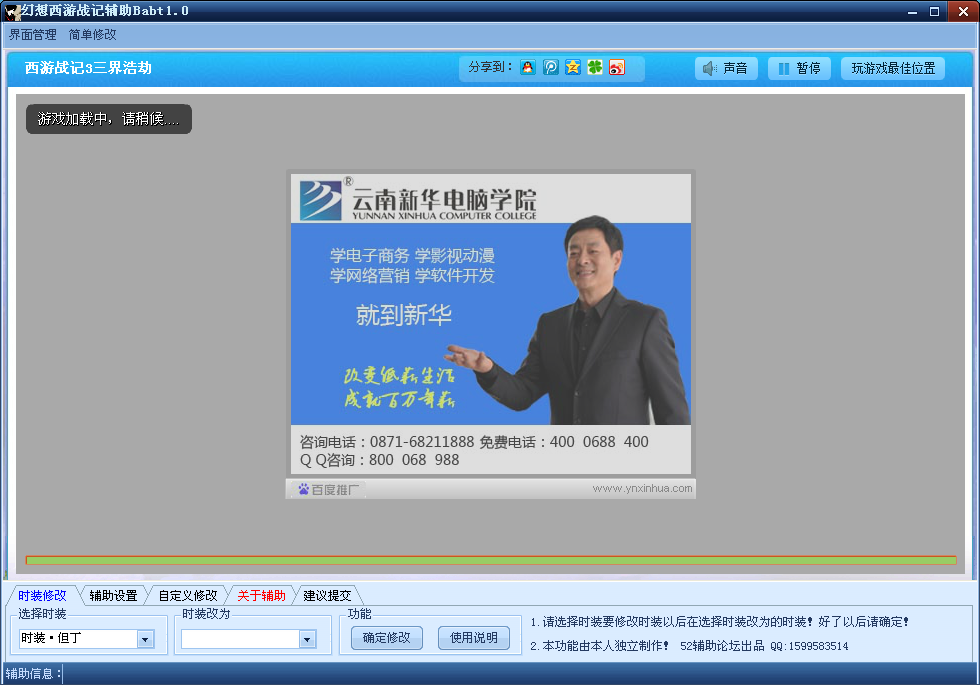Open the 简单修改 menu
This screenshot has width=980, height=685.
point(92,35)
